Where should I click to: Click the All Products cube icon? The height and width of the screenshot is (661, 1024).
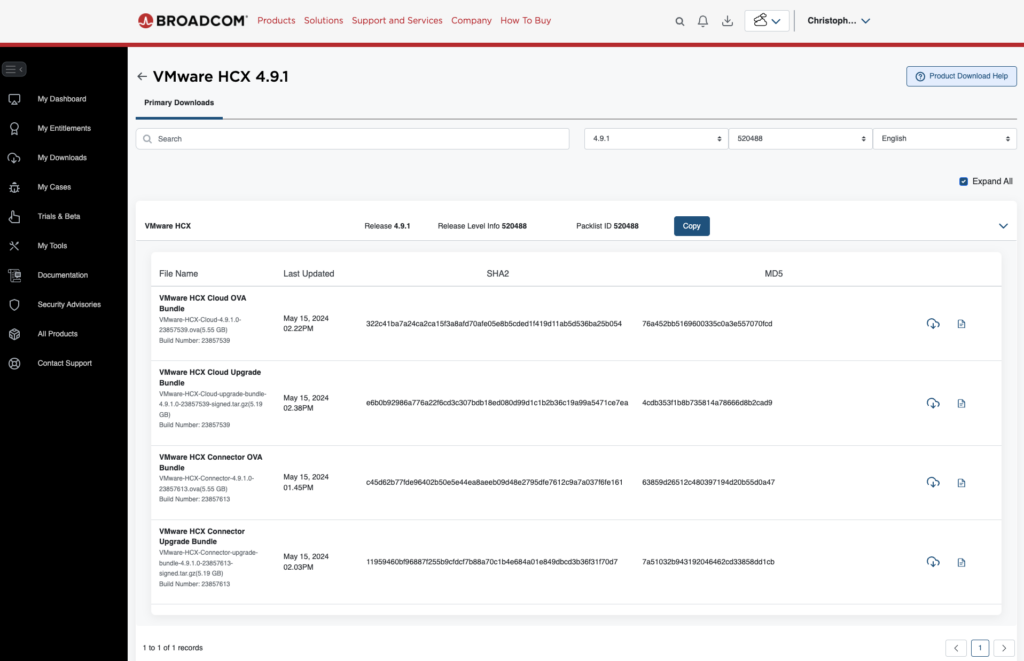pyautogui.click(x=14, y=334)
